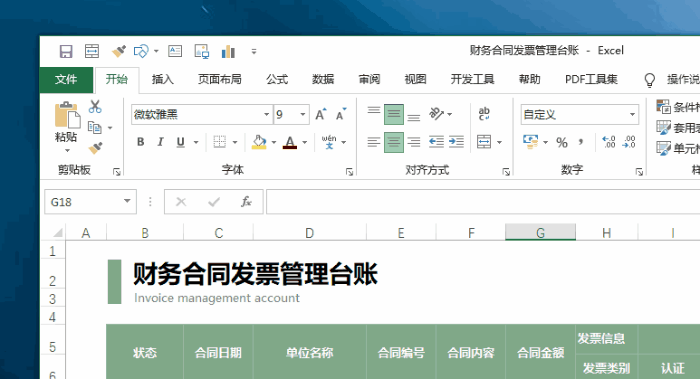Click the lightbulb tell-me icon
The image size is (700, 379).
click(x=650, y=80)
